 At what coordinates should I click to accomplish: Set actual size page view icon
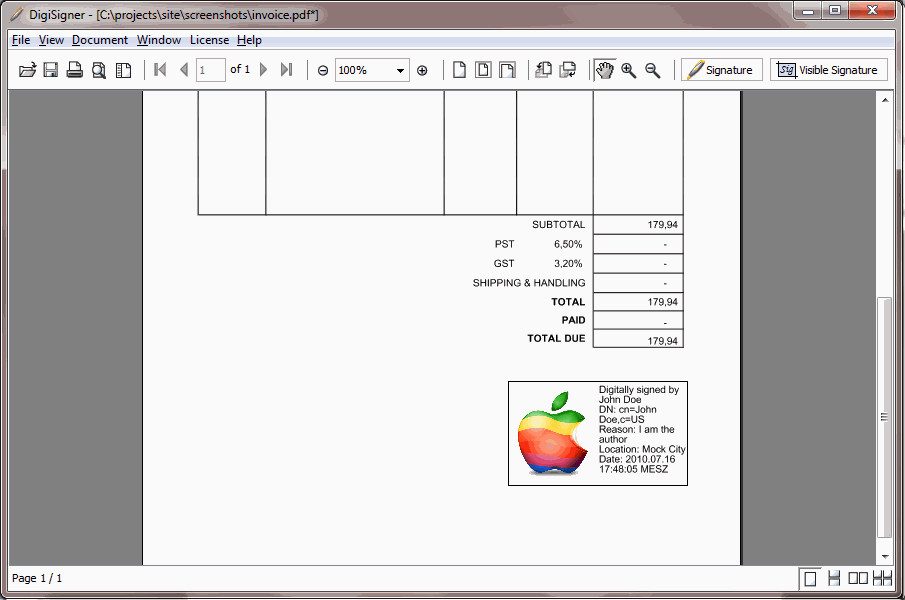tap(459, 70)
